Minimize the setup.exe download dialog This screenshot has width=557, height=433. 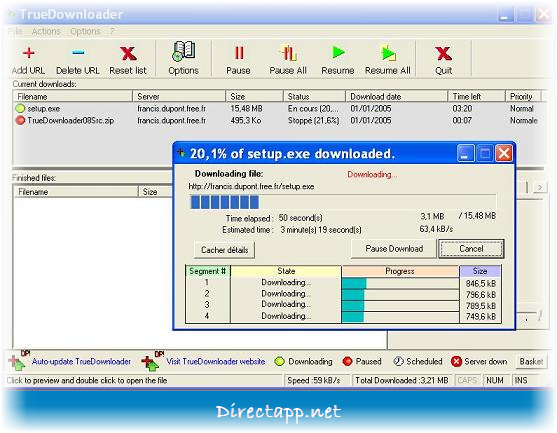(x=465, y=153)
